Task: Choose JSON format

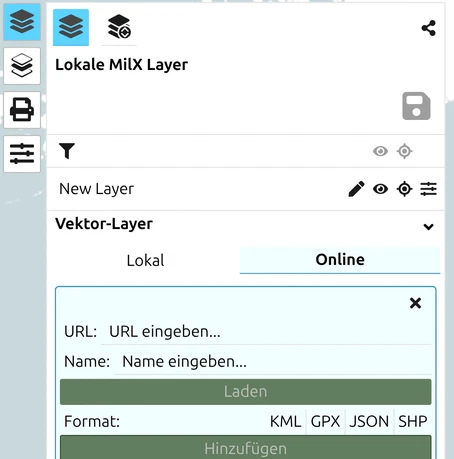Action: (369, 421)
